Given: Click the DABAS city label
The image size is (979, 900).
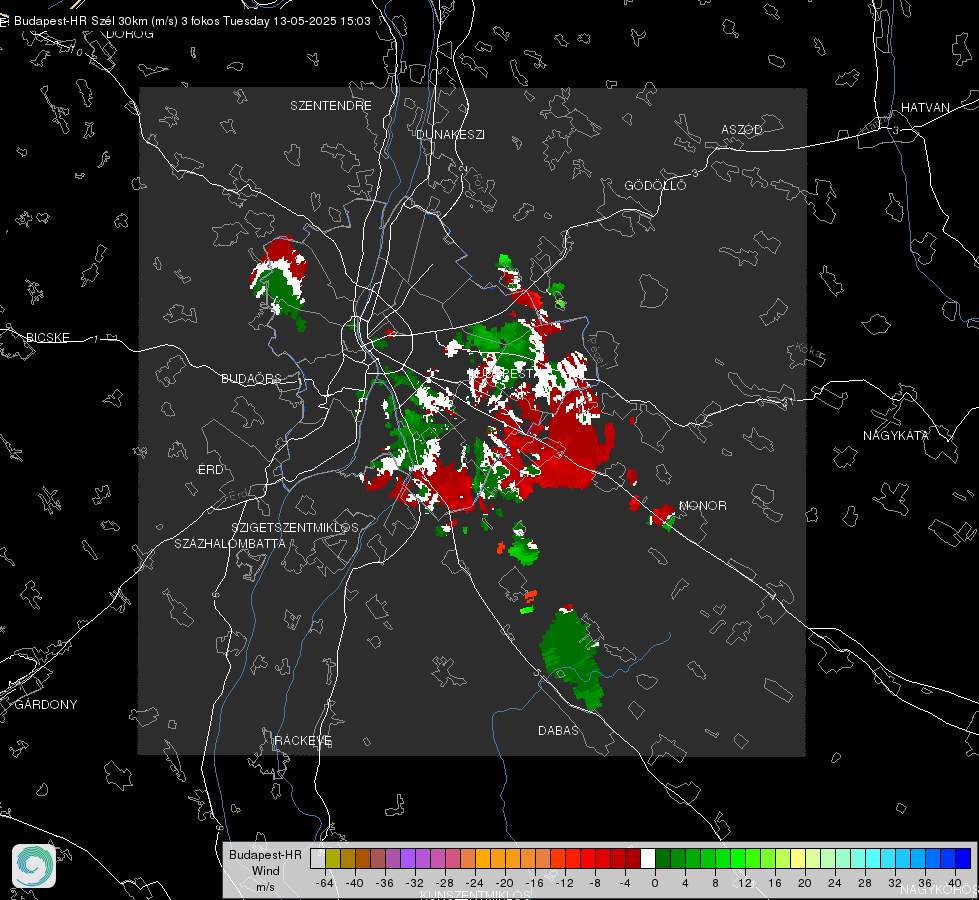Looking at the screenshot, I should click(x=558, y=730).
